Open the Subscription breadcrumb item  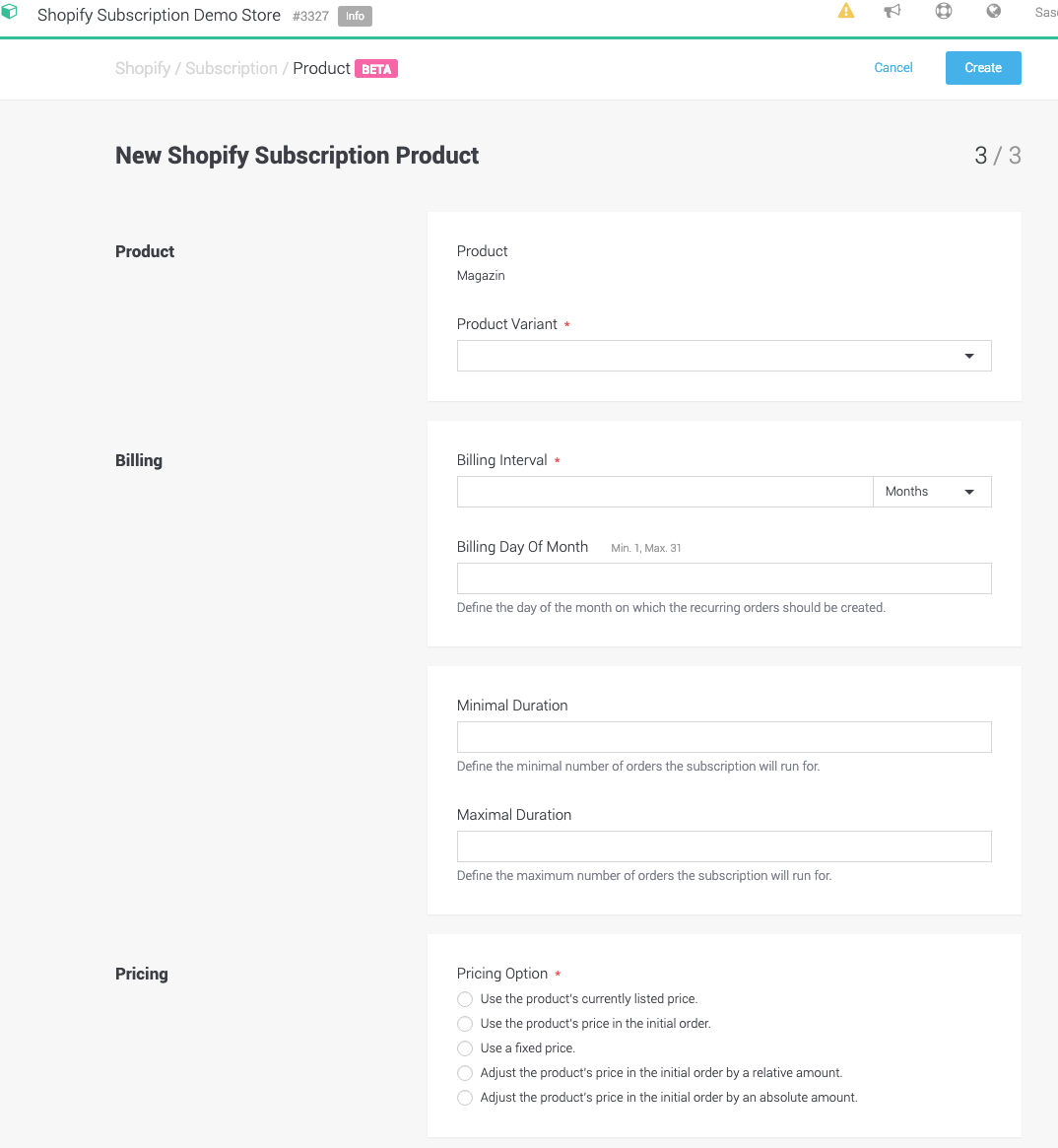click(231, 68)
